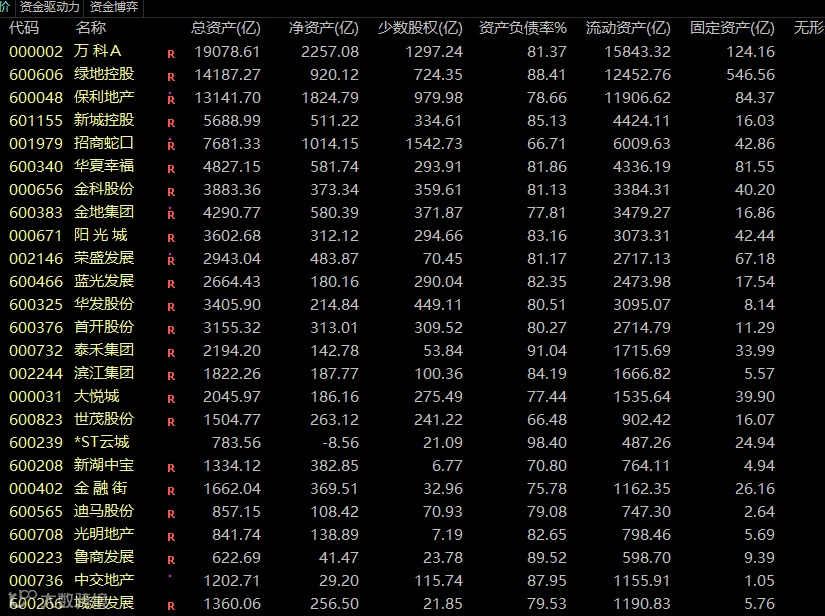Screen dimensions: 825x616
Task: Click the R marker beside 世茂股份
Action: tap(171, 422)
